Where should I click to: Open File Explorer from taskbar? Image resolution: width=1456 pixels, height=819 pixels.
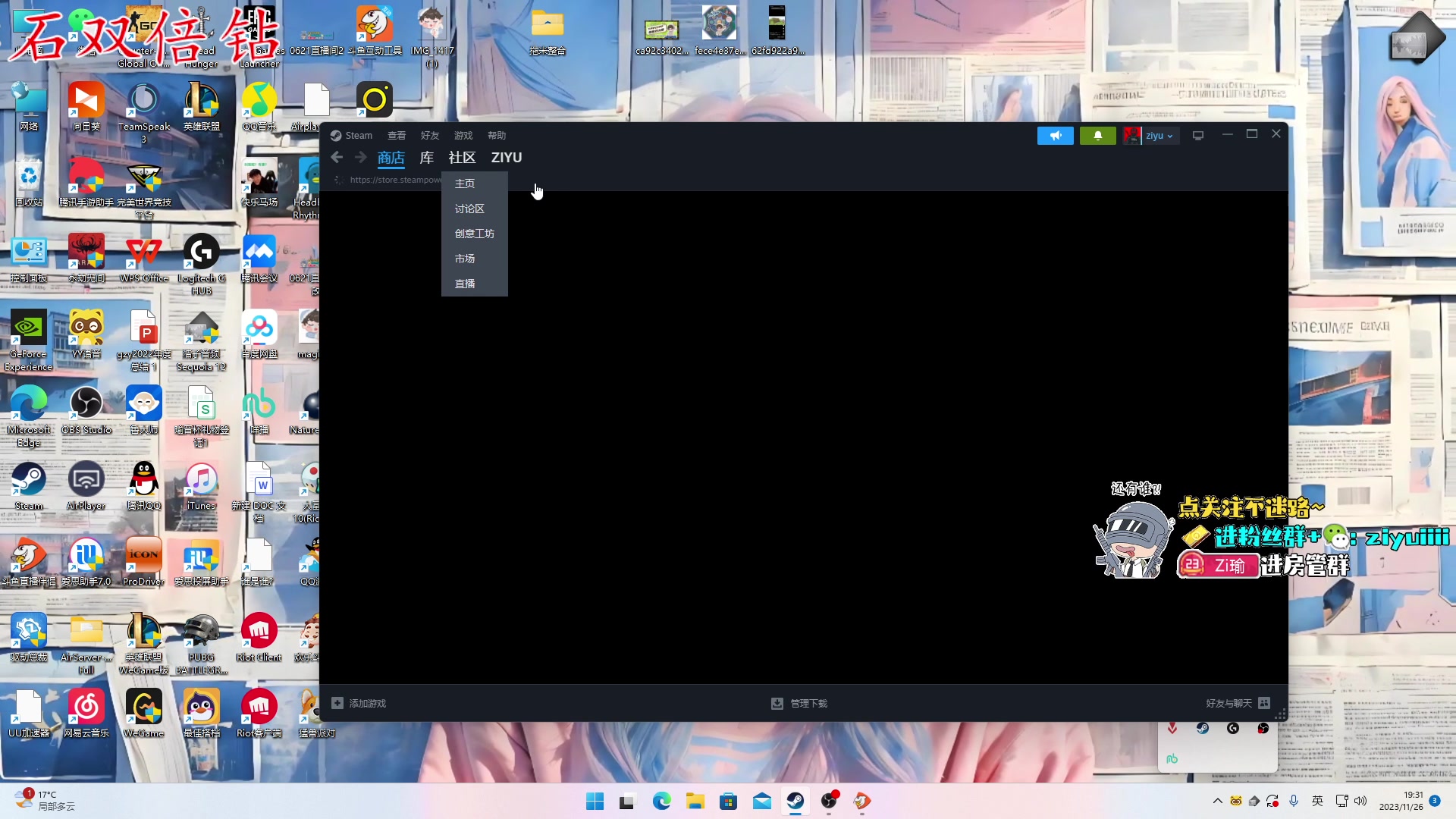click(695, 801)
